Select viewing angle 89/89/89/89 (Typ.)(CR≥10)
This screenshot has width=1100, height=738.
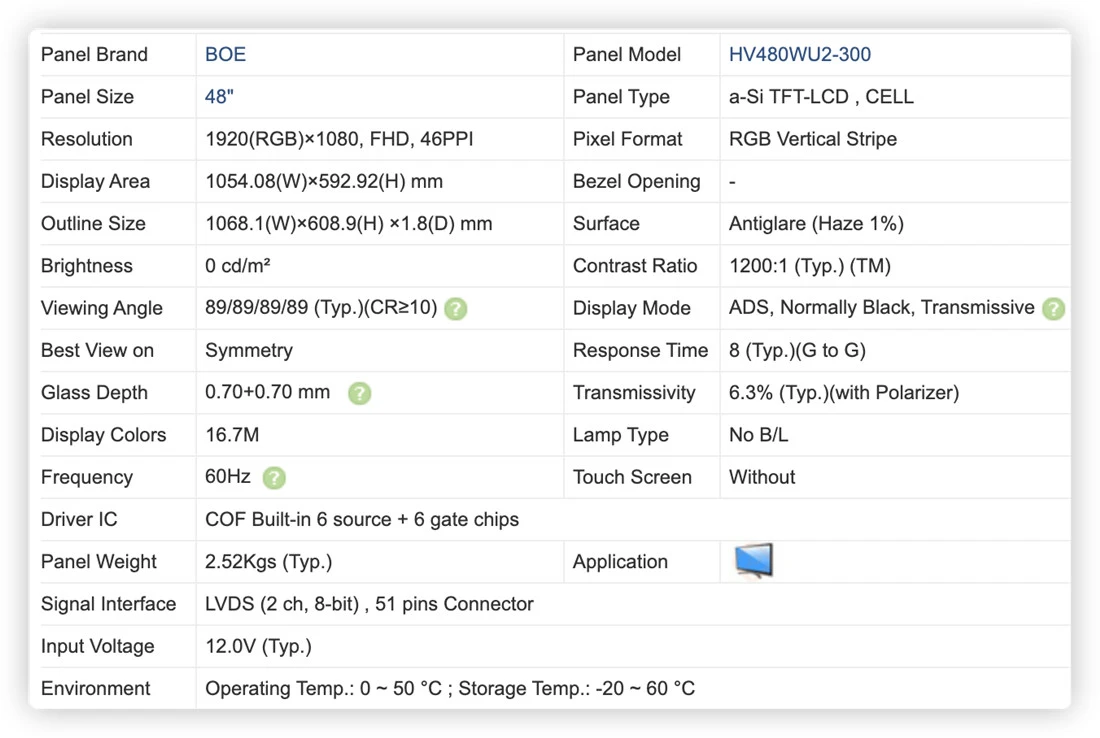(321, 308)
